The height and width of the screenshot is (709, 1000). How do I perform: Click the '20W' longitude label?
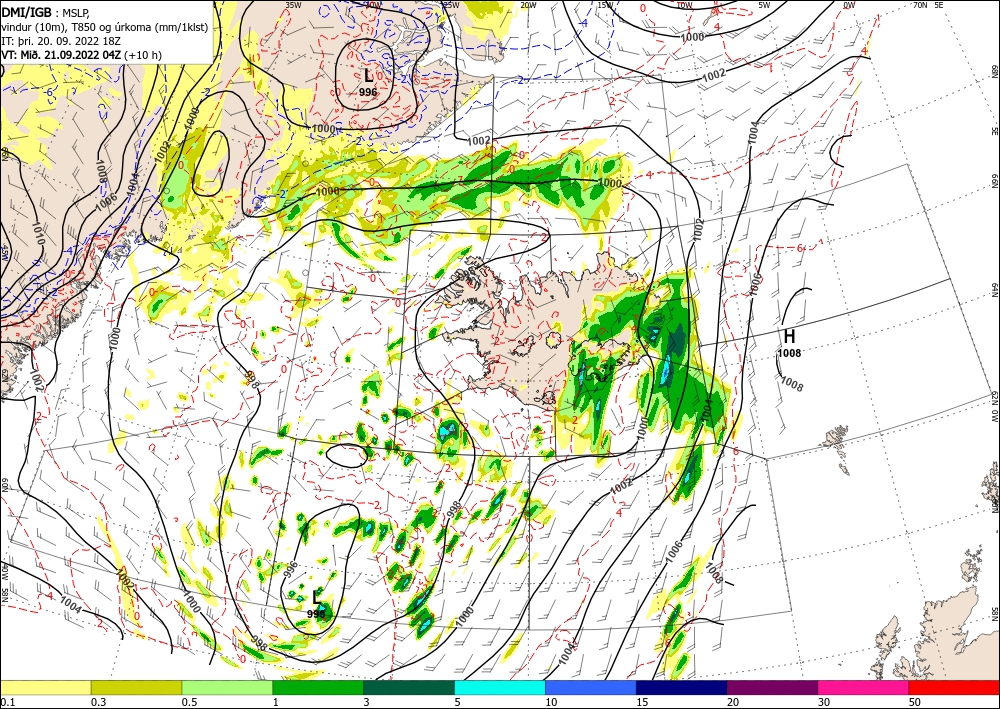point(527,5)
